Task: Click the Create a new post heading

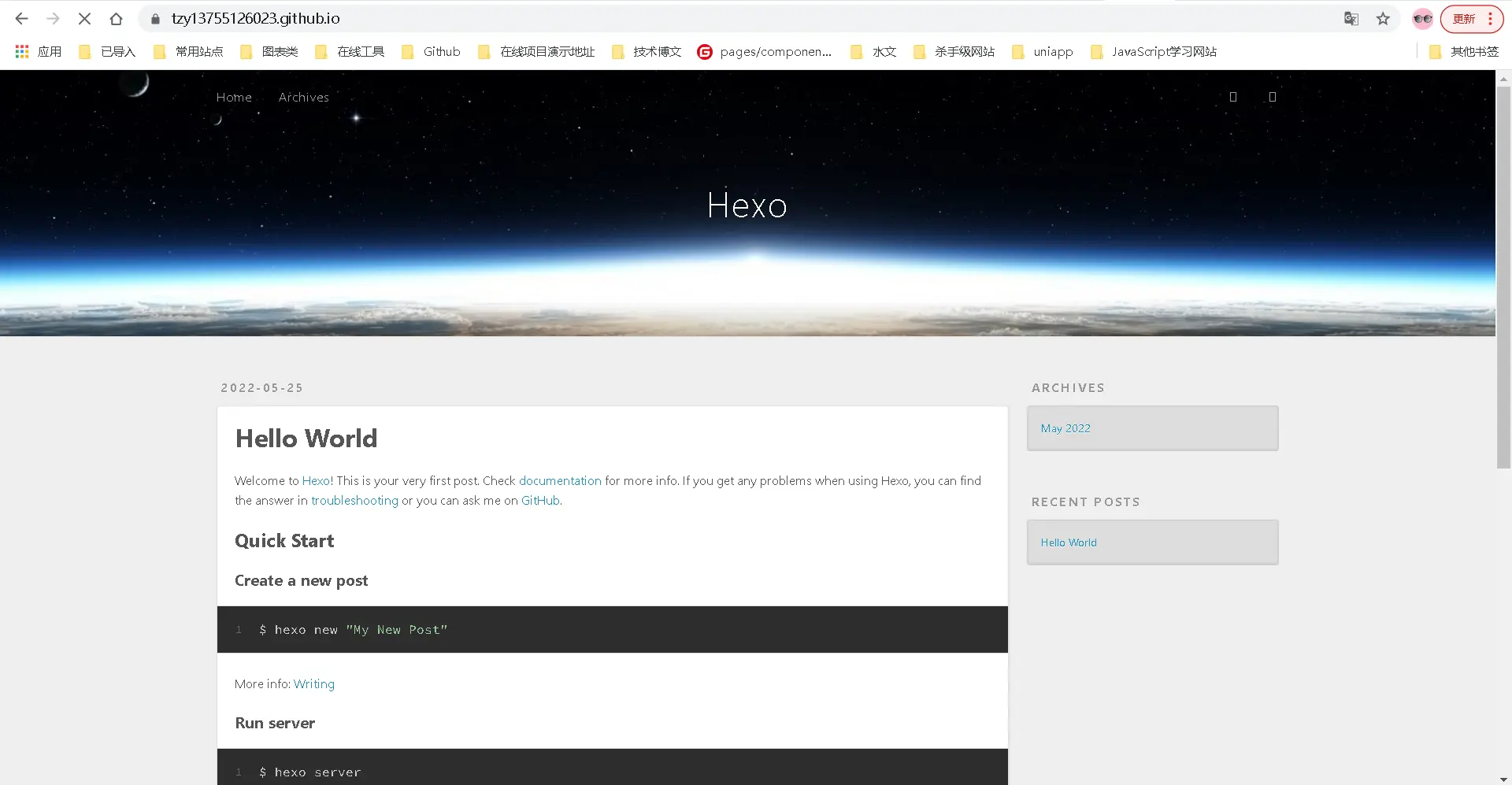Action: tap(301, 580)
